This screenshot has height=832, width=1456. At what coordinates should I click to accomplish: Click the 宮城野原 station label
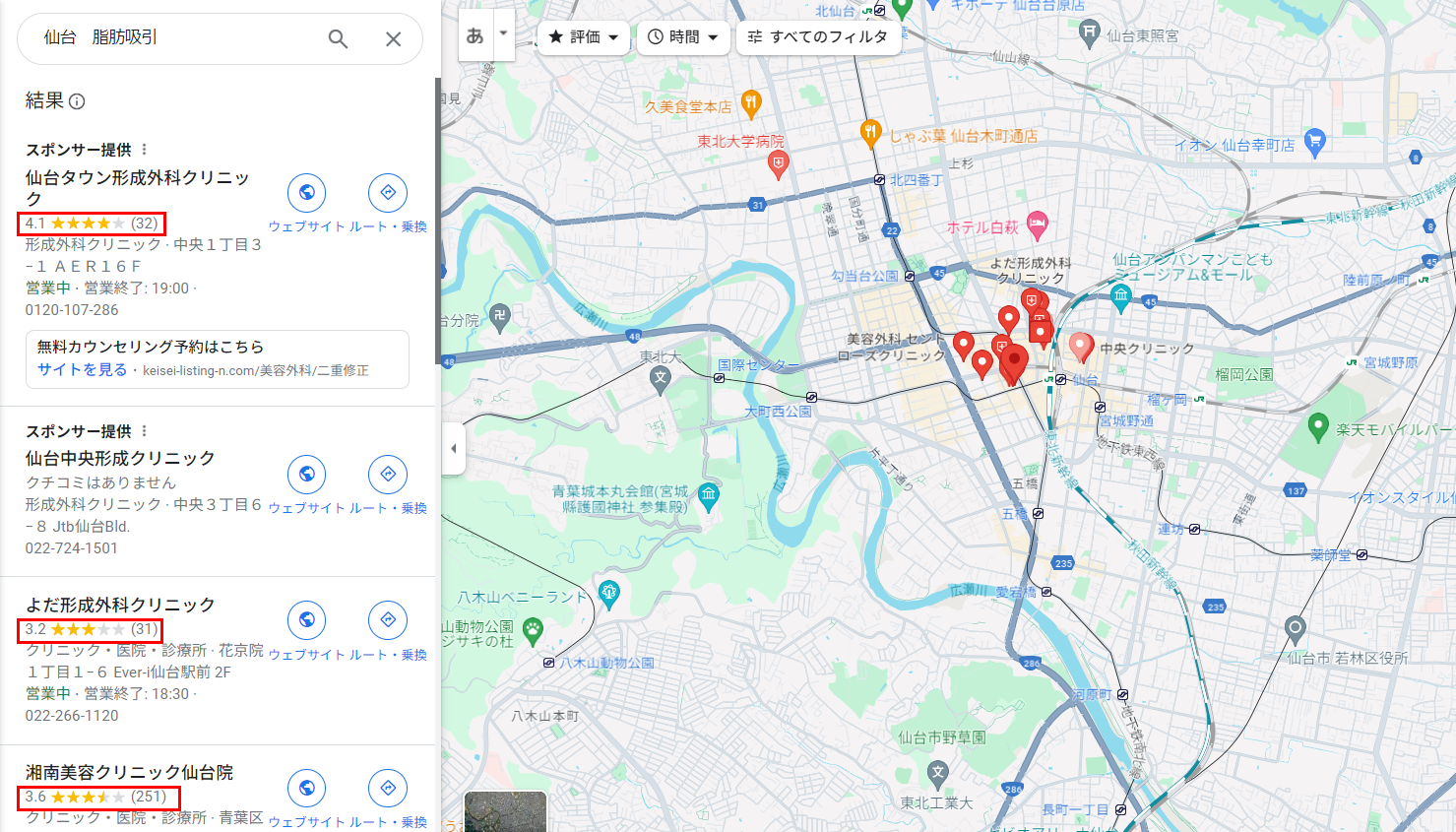click(1391, 362)
